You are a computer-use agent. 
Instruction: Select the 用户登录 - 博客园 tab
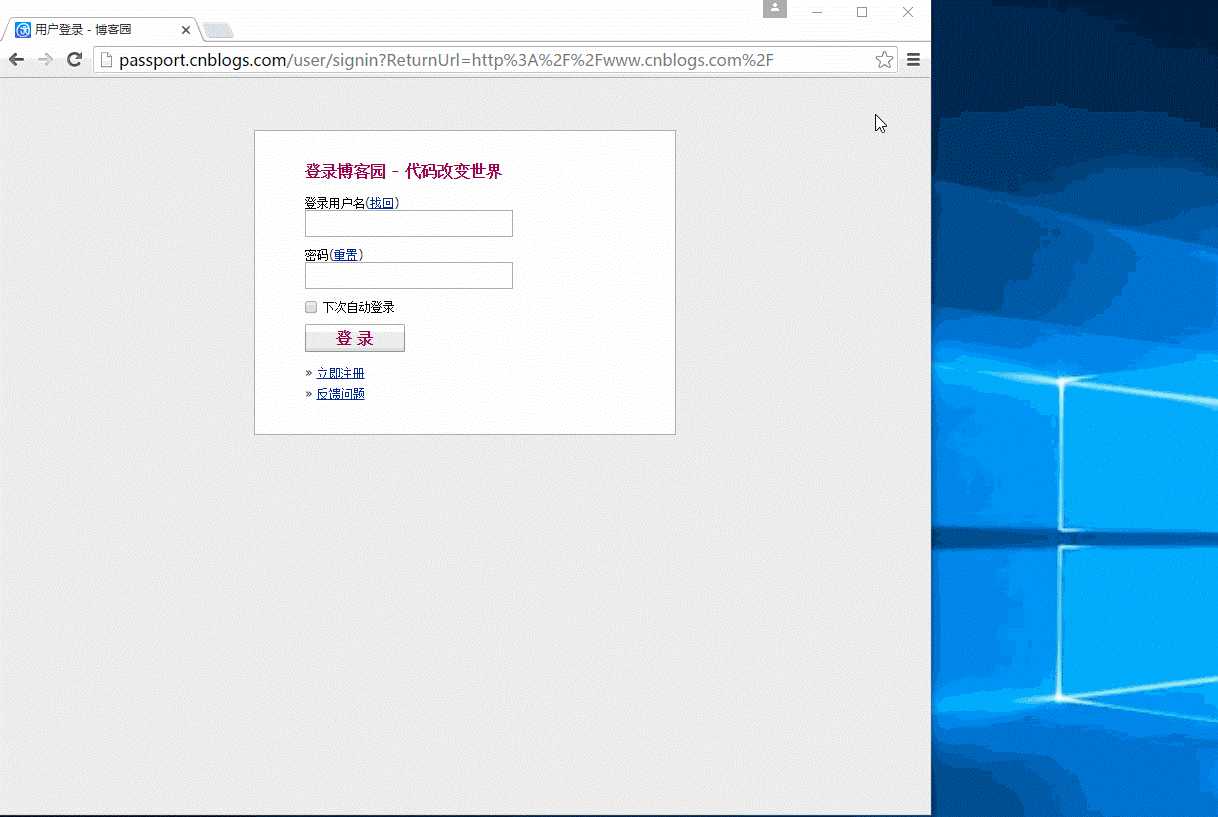click(x=100, y=30)
